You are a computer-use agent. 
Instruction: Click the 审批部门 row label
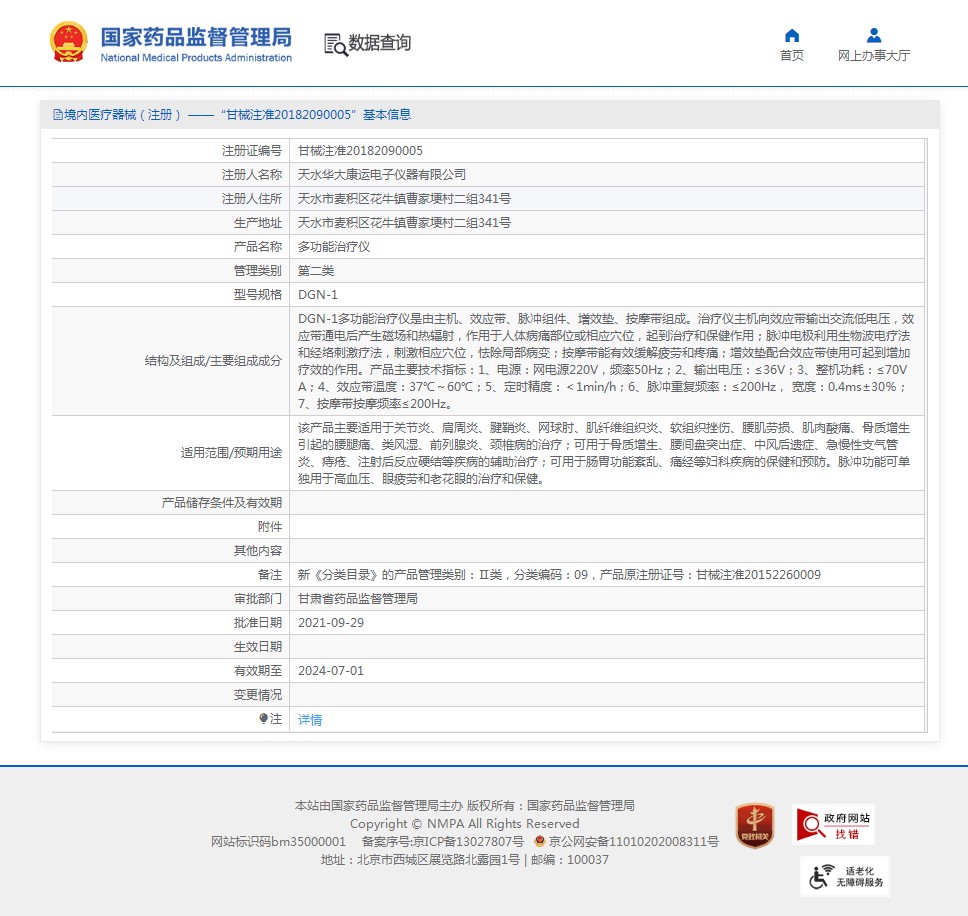coord(257,599)
